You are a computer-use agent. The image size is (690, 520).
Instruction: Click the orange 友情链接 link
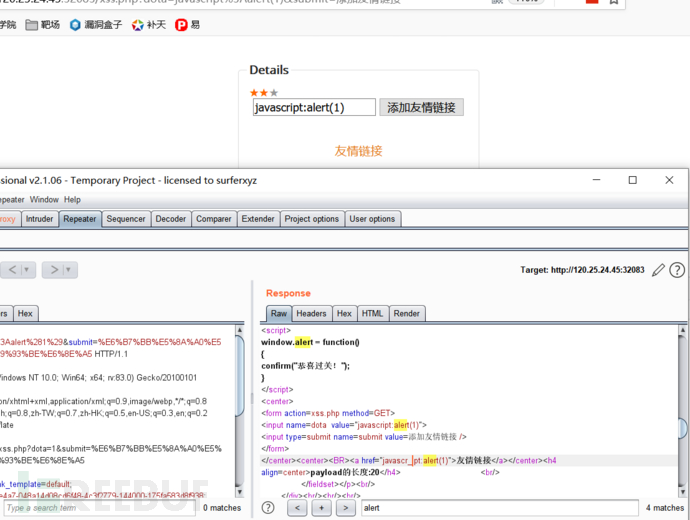tap(358, 151)
